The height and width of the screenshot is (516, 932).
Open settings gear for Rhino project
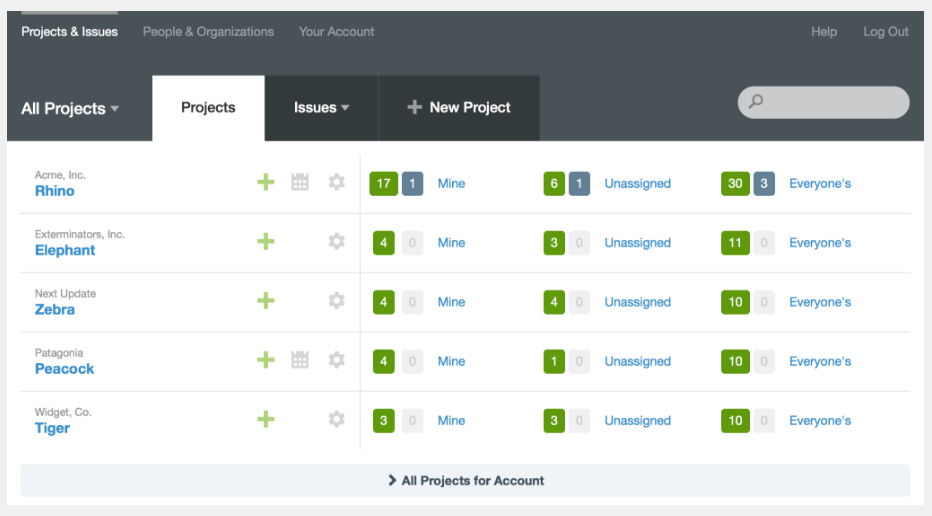[337, 182]
